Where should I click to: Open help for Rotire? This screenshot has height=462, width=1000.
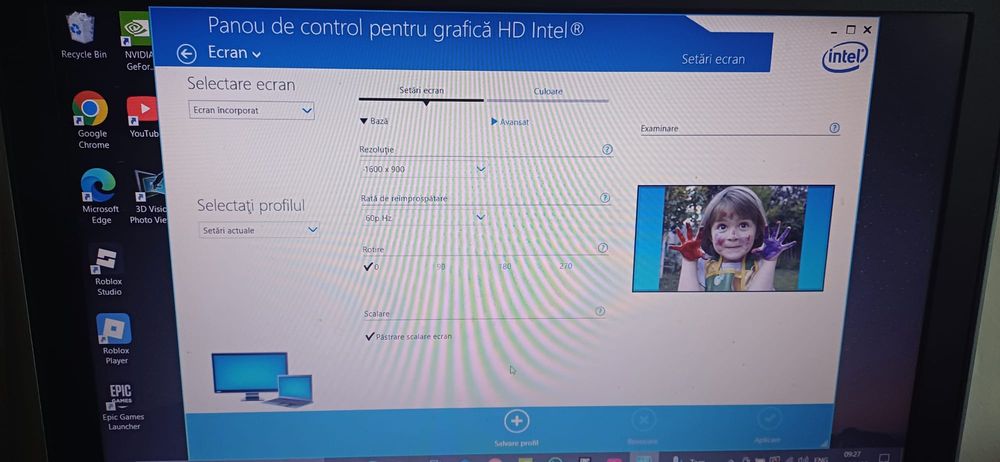(x=602, y=248)
